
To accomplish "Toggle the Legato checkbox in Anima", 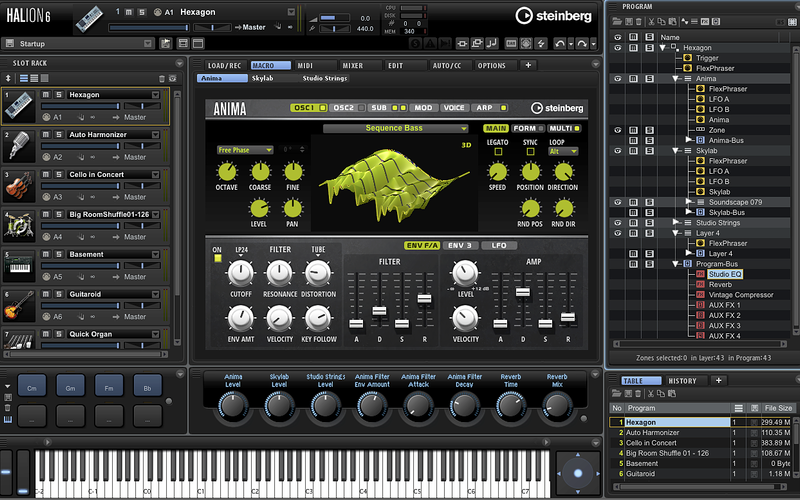I will coord(498,152).
